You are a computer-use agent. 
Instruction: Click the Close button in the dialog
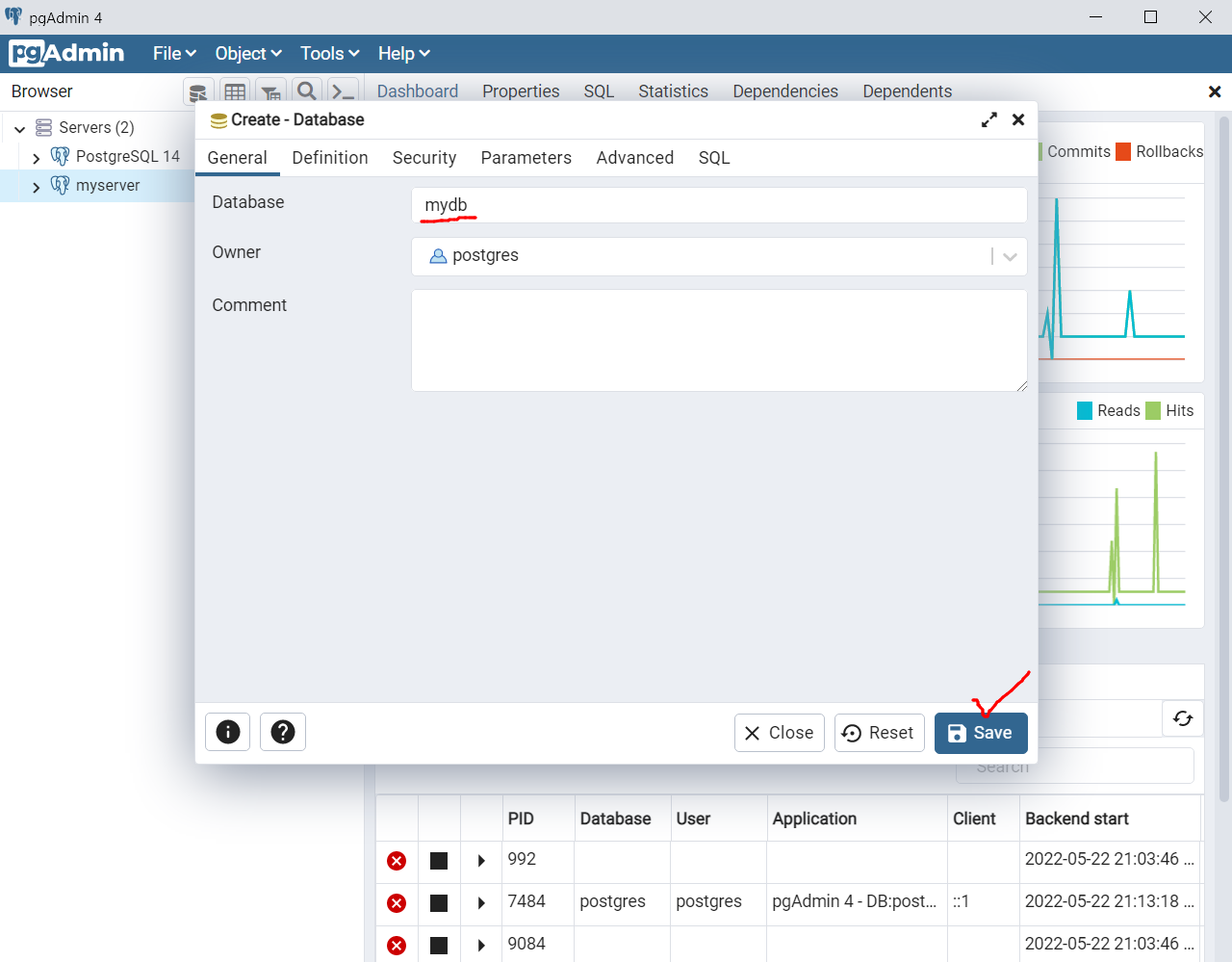pyautogui.click(x=780, y=733)
